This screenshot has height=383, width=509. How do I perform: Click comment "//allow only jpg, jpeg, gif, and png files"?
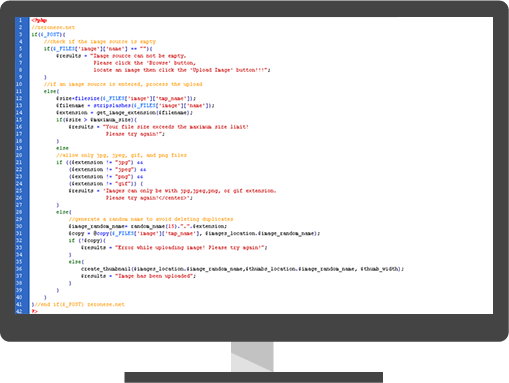pyautogui.click(x=121, y=155)
